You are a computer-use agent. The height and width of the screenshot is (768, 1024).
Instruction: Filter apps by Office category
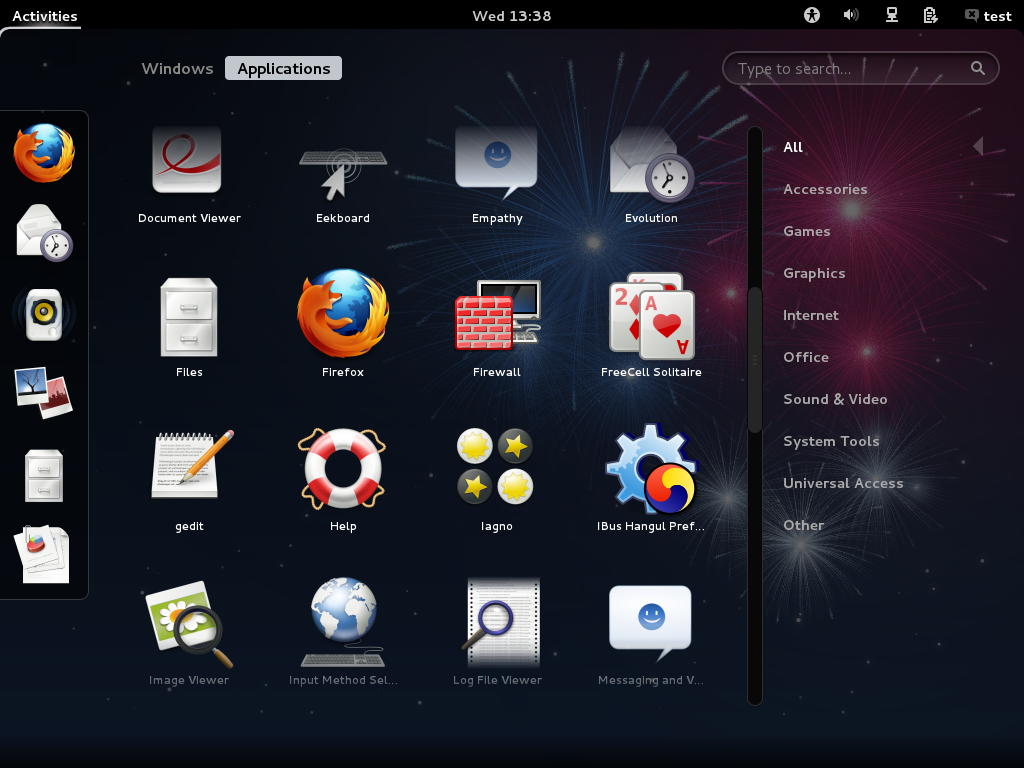pyautogui.click(x=806, y=357)
